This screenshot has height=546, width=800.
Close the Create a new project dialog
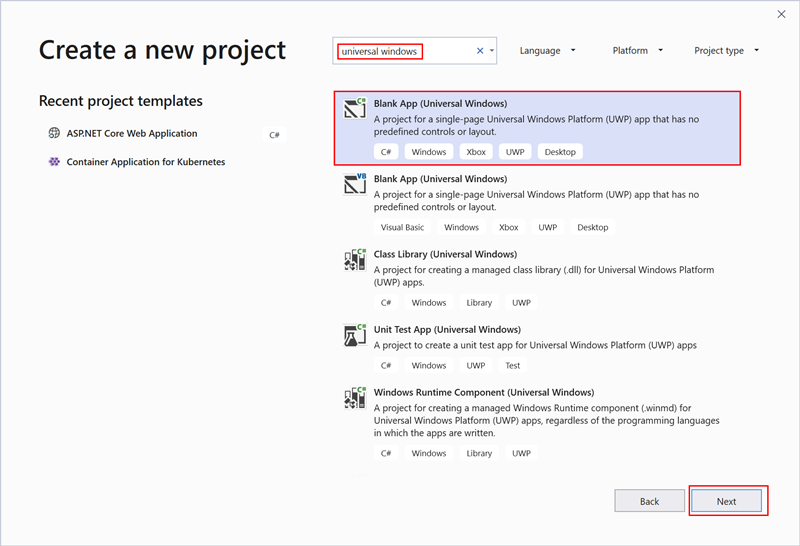pos(780,14)
